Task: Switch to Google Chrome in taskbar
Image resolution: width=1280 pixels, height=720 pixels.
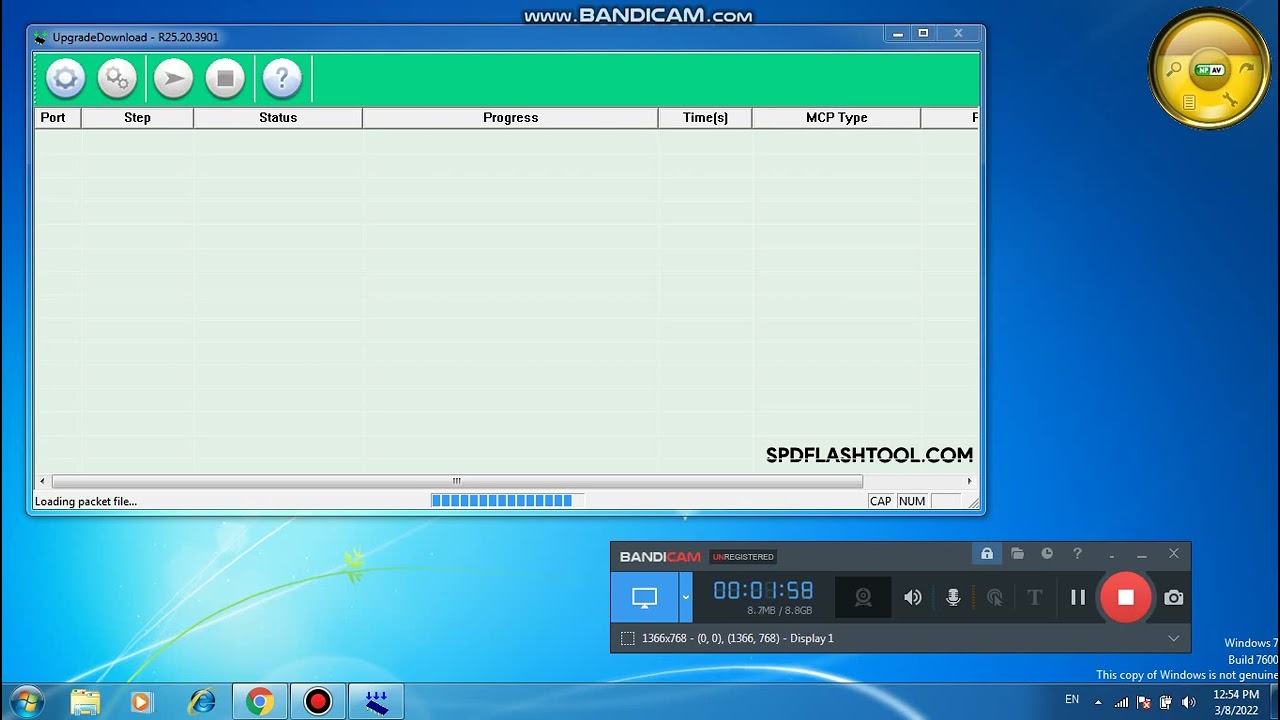Action: click(260, 702)
